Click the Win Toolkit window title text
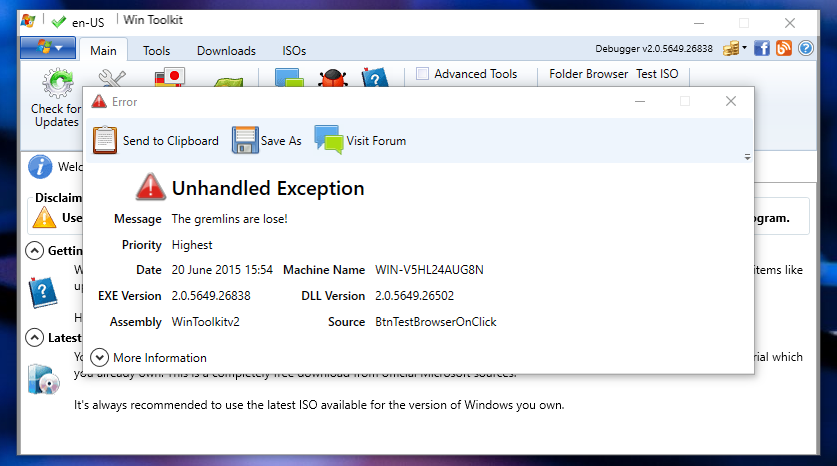This screenshot has height=466, width=837. tap(153, 20)
